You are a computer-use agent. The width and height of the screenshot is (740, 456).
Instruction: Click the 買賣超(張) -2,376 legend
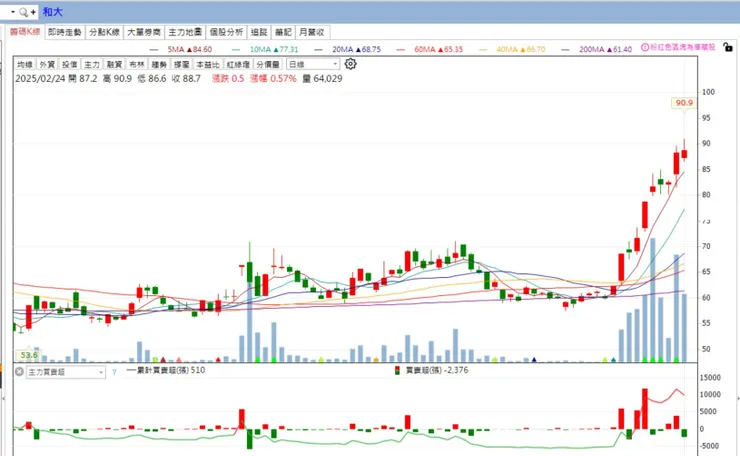point(432,370)
